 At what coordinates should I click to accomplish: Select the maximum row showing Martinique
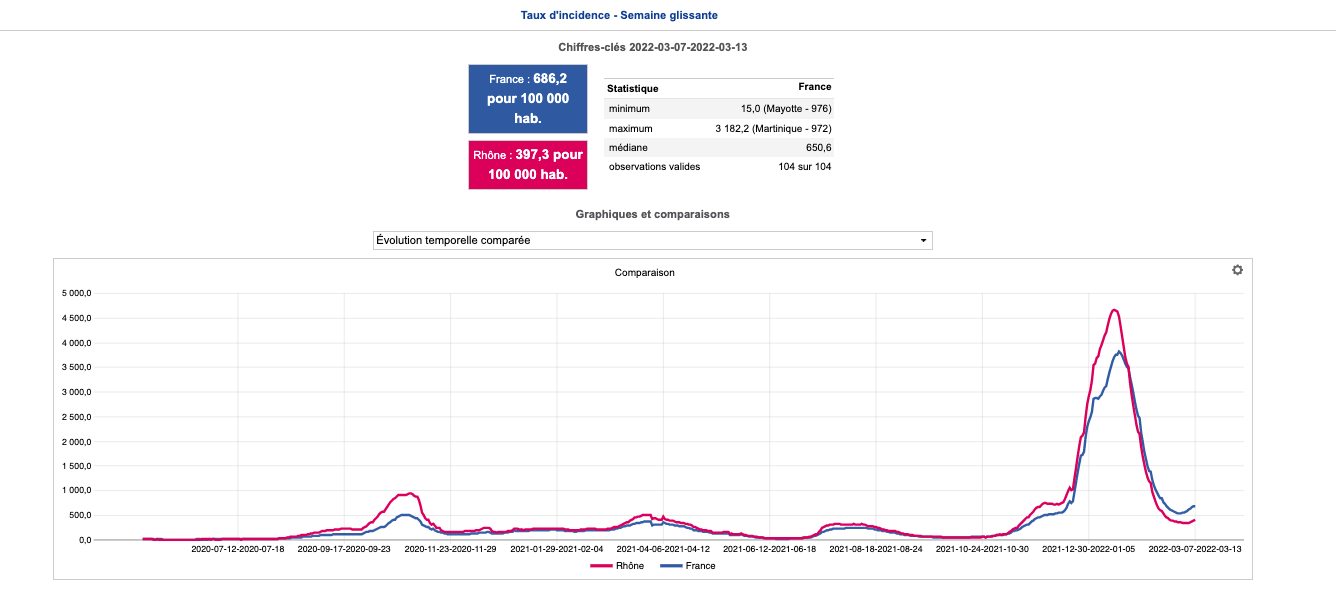pyautogui.click(x=718, y=129)
